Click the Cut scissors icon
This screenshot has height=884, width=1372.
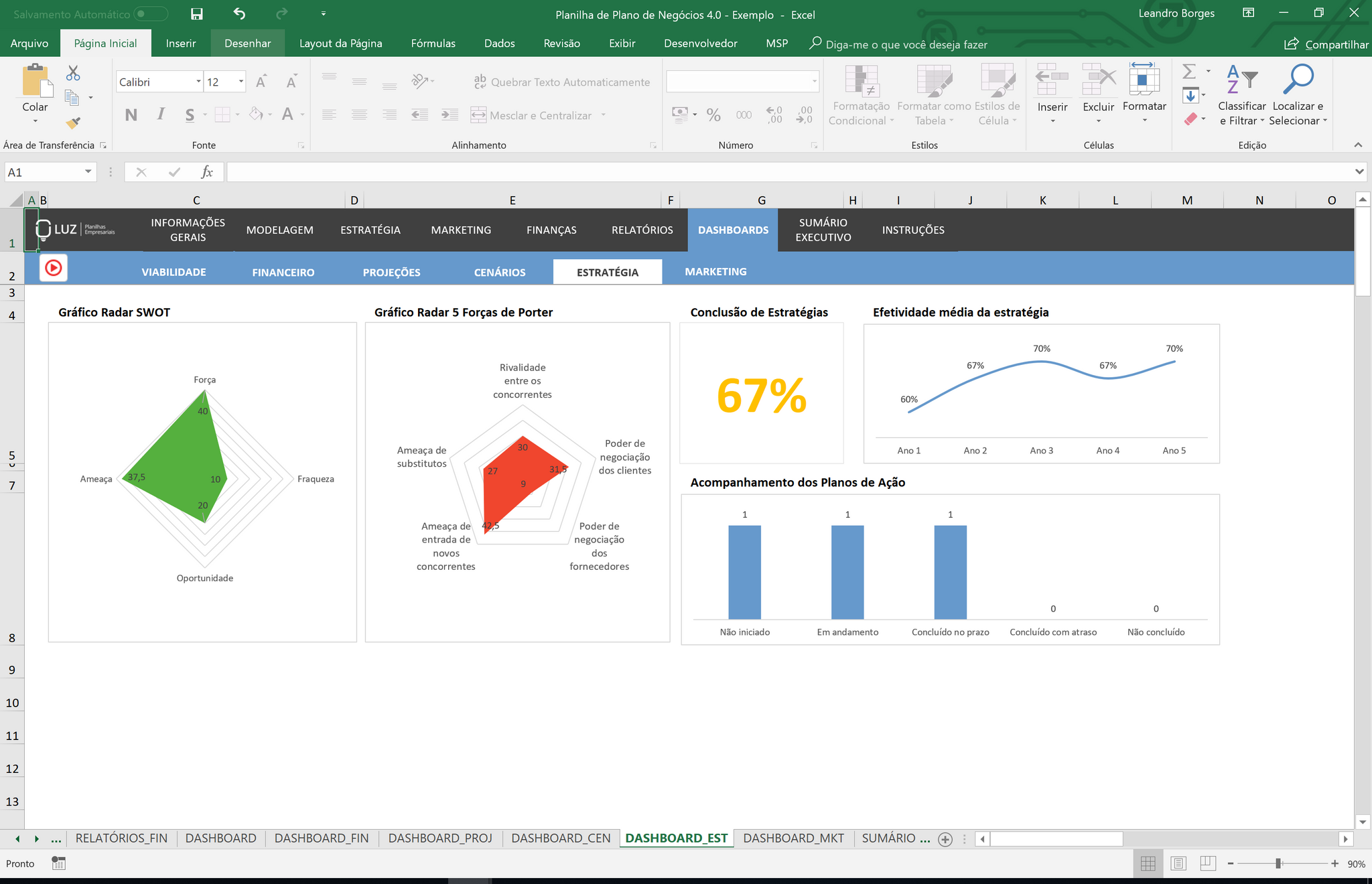coord(73,73)
